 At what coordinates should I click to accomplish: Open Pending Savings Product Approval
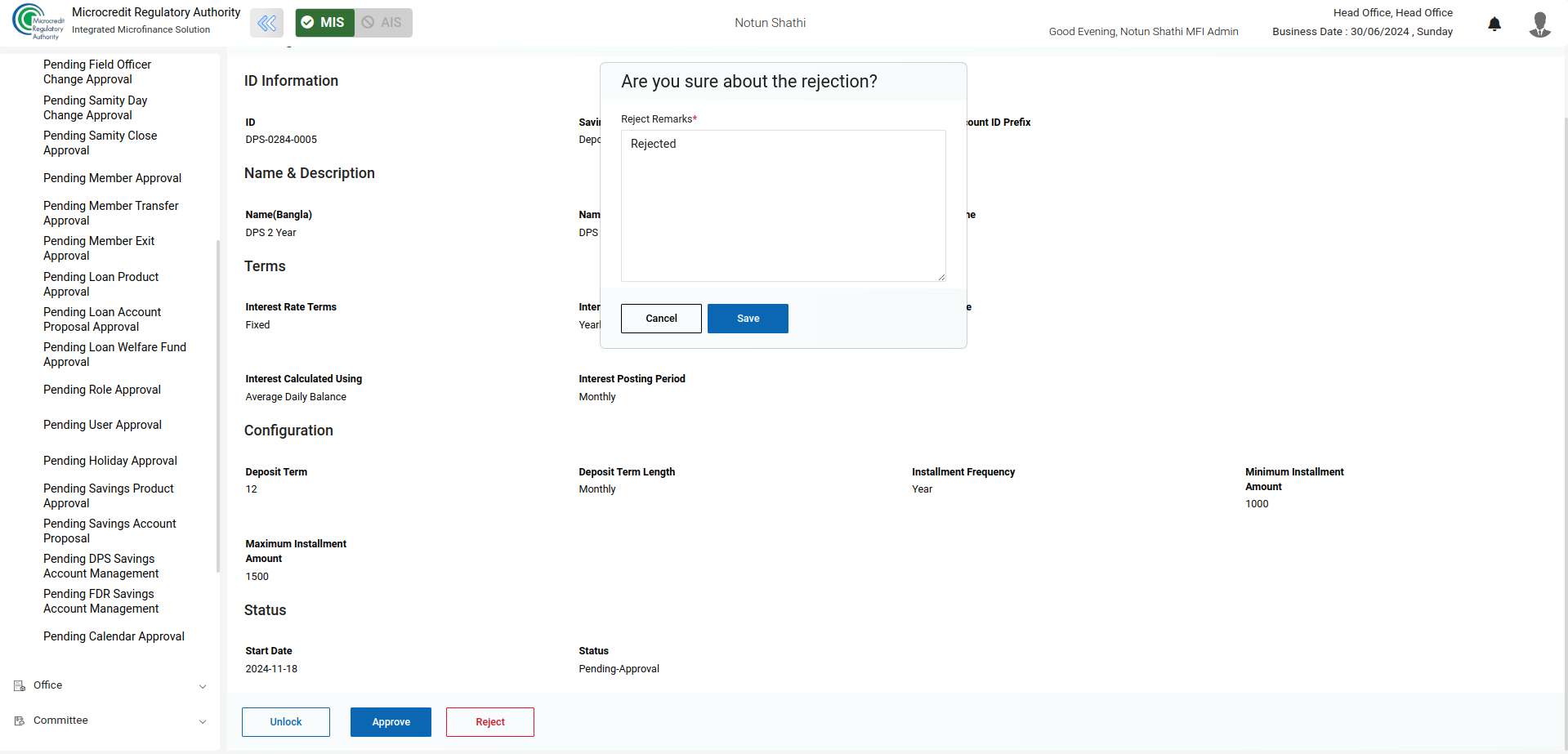(x=108, y=496)
